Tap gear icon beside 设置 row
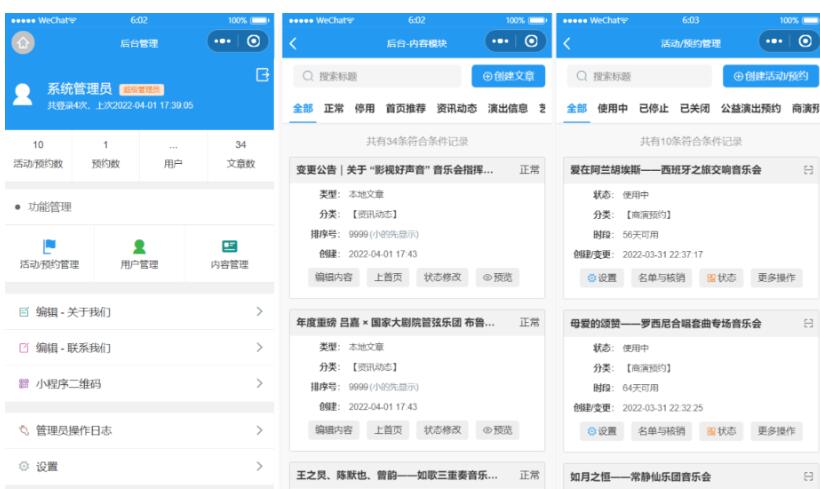The image size is (820, 489). pos(24,466)
